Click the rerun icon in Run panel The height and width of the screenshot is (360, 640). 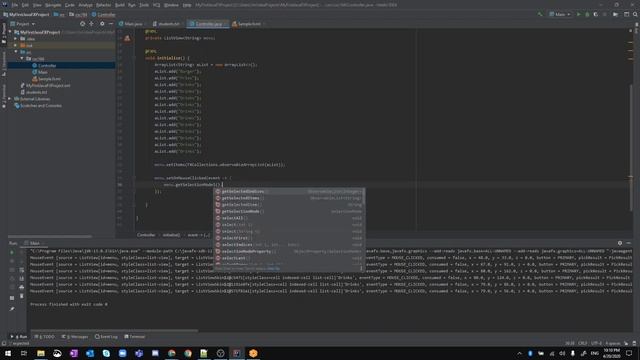[12, 253]
